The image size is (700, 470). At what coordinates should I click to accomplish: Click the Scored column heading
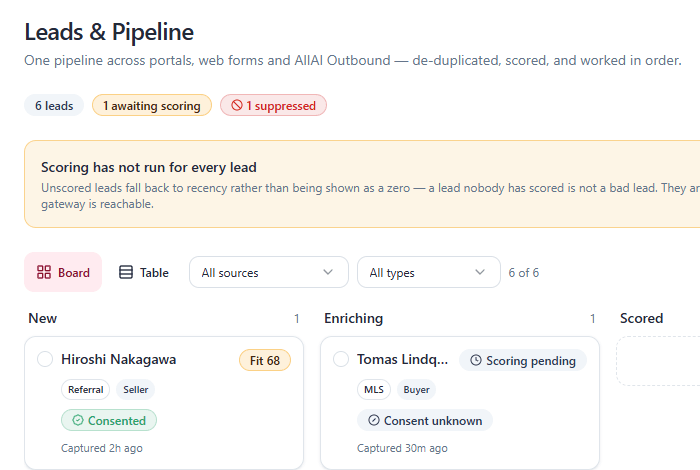(x=642, y=318)
